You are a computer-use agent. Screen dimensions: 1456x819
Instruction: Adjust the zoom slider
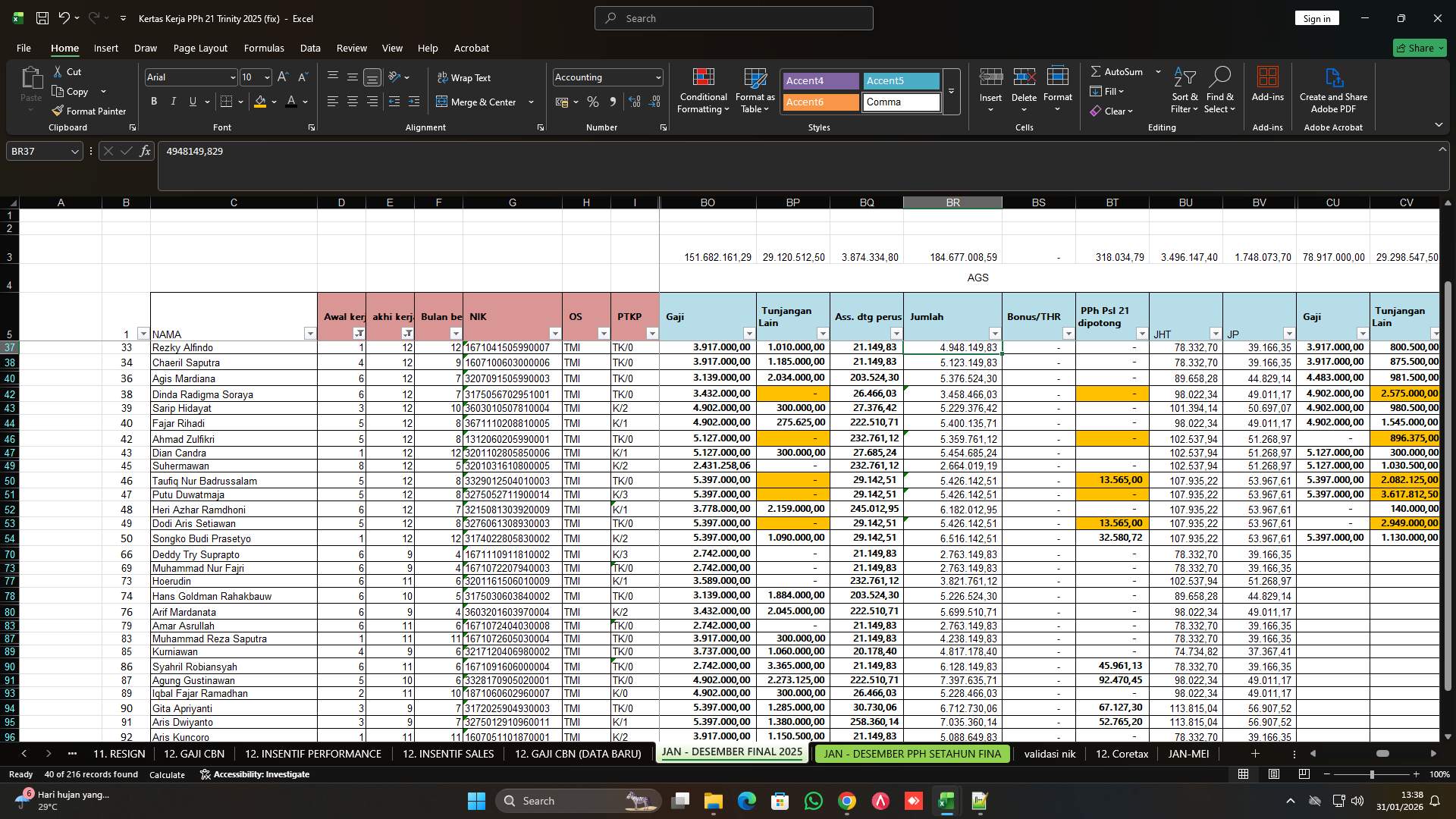click(x=1371, y=774)
